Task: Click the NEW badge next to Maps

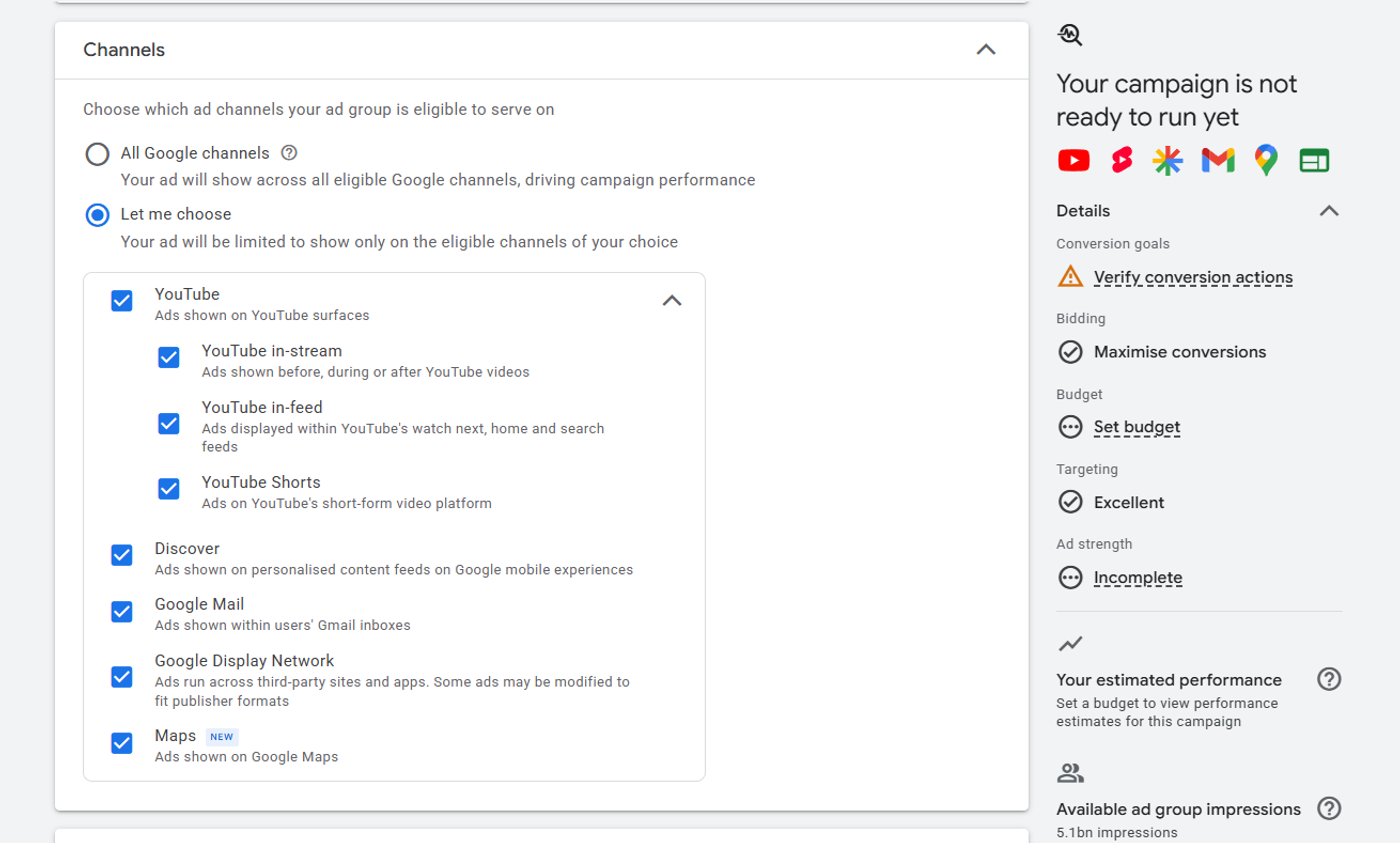Action: coord(222,737)
